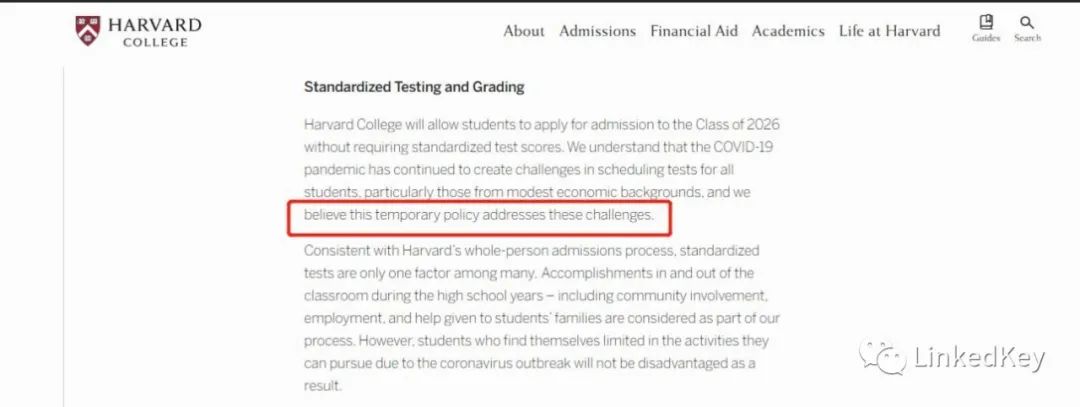Click the WeChat logo watermark icon

click(x=883, y=357)
